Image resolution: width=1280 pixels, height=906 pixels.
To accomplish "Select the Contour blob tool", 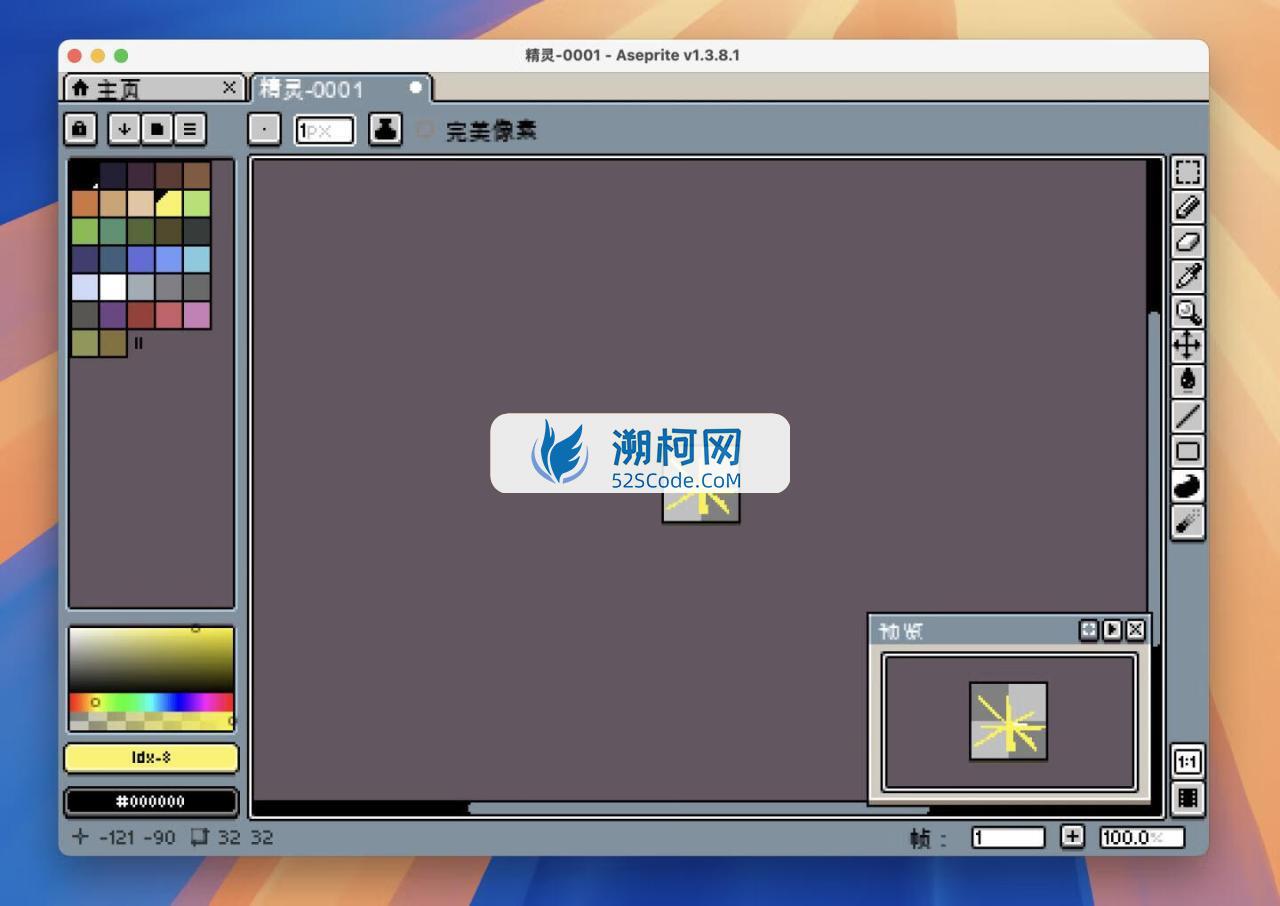I will [x=1187, y=487].
